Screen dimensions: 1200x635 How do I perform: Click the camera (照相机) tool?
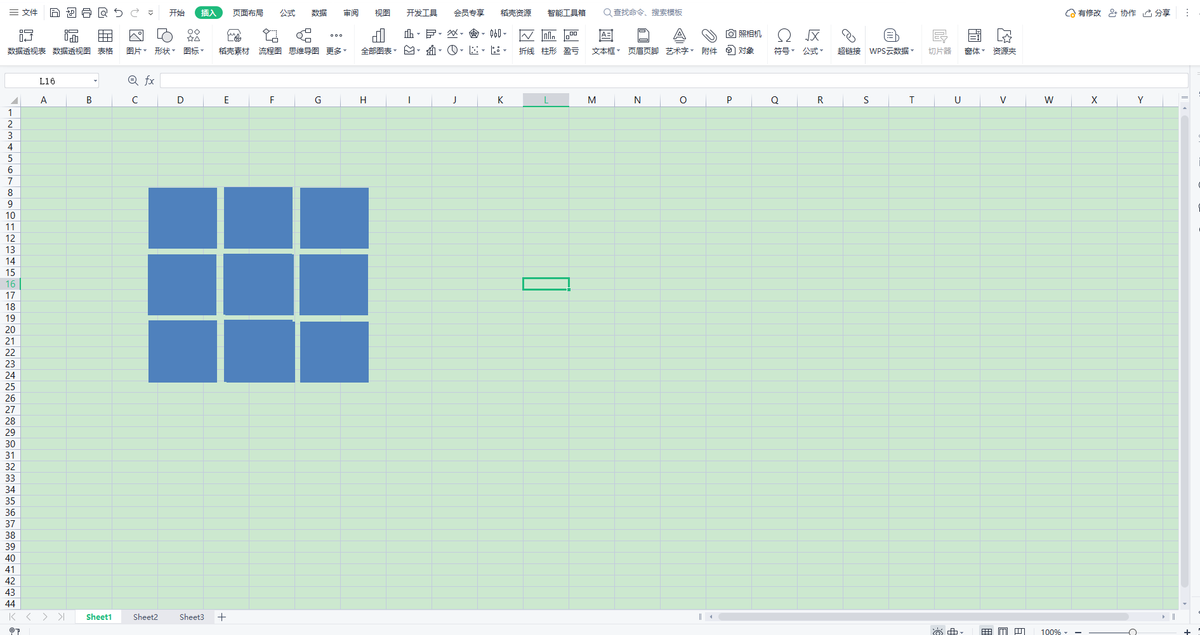744,34
